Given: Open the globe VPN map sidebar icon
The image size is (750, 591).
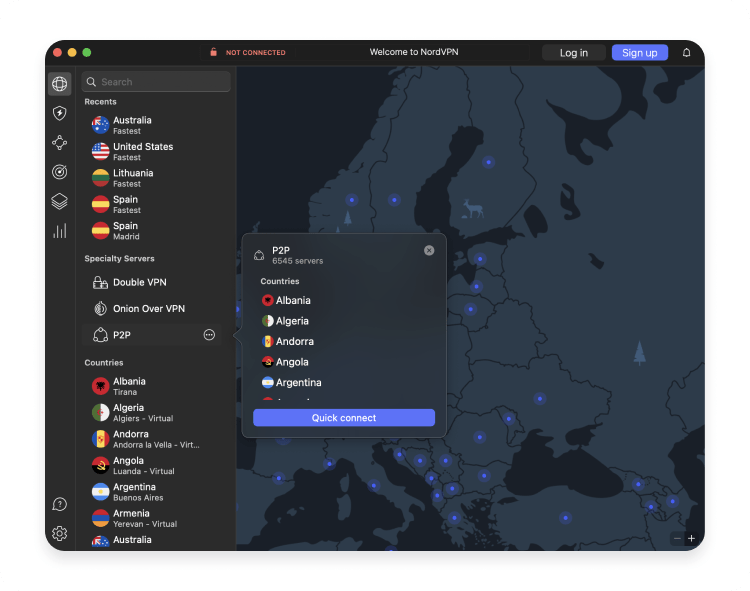Looking at the screenshot, I should pyautogui.click(x=59, y=84).
